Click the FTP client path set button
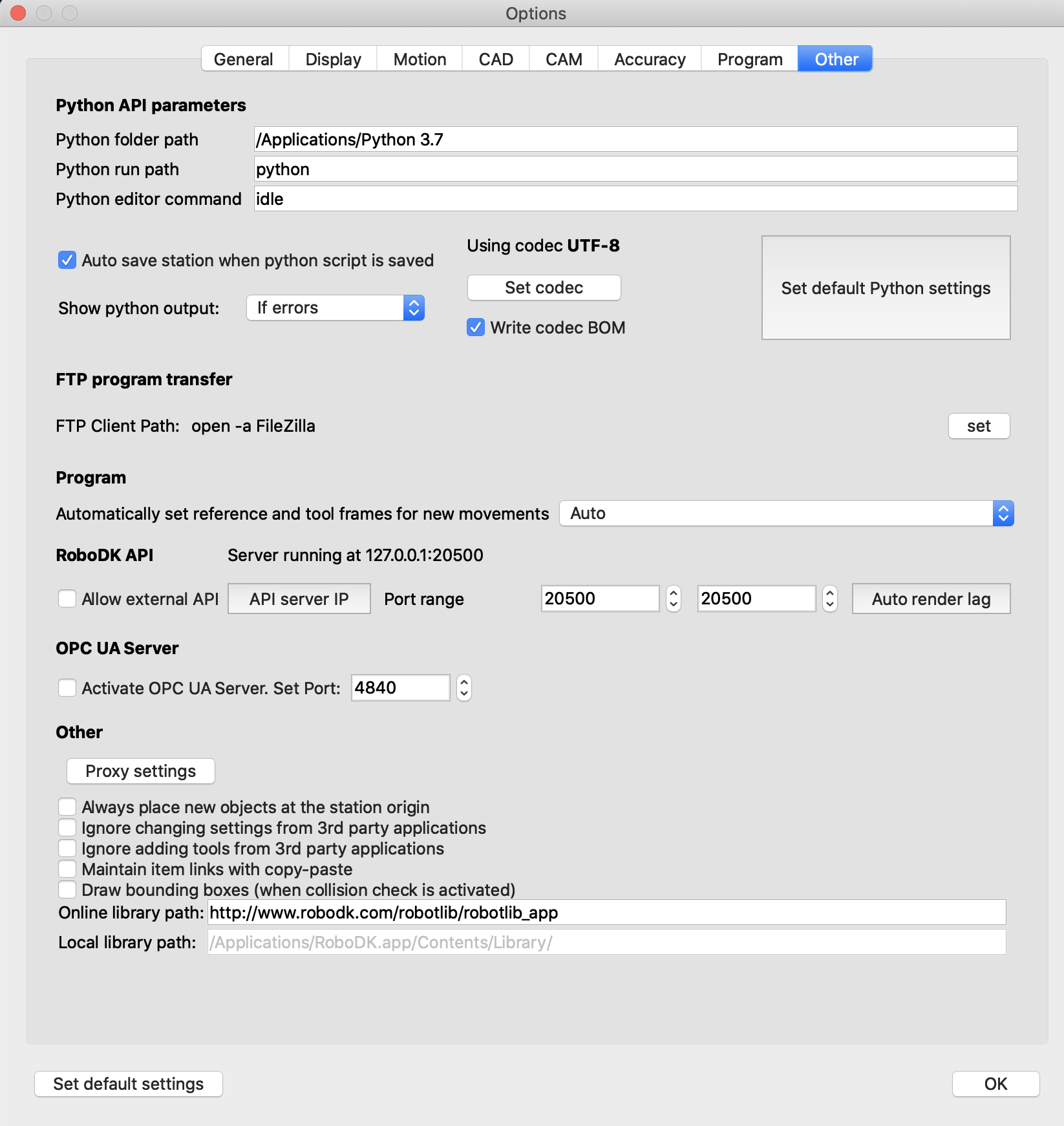The width and height of the screenshot is (1064, 1126). [x=979, y=426]
